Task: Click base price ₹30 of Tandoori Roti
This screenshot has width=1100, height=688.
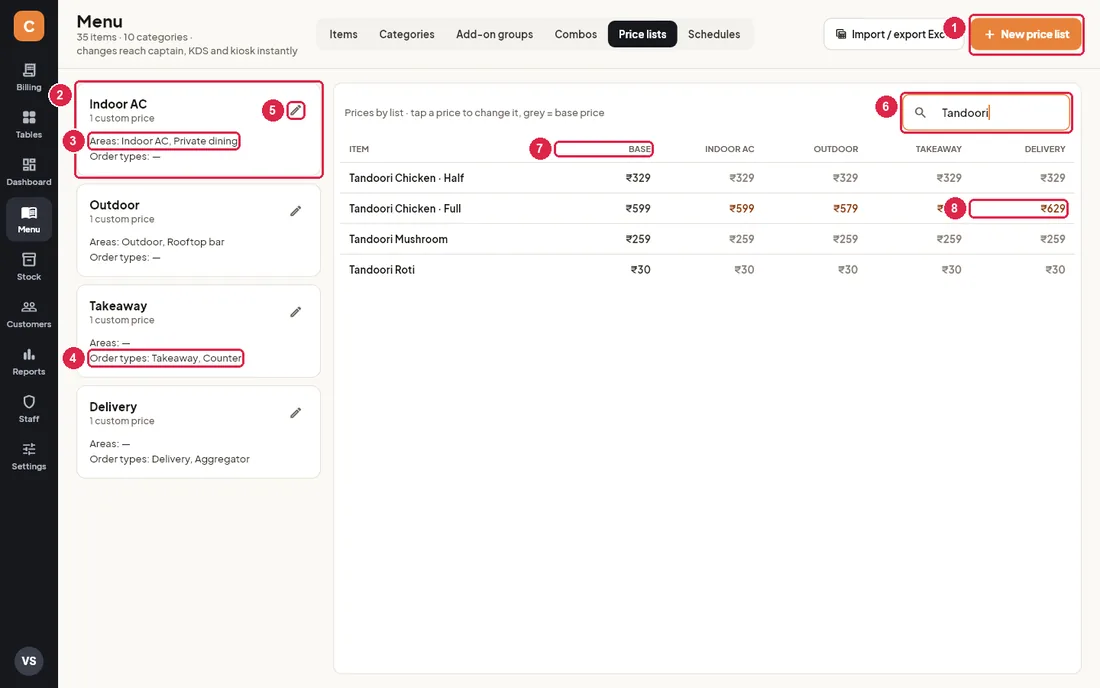Action: pyautogui.click(x=640, y=269)
